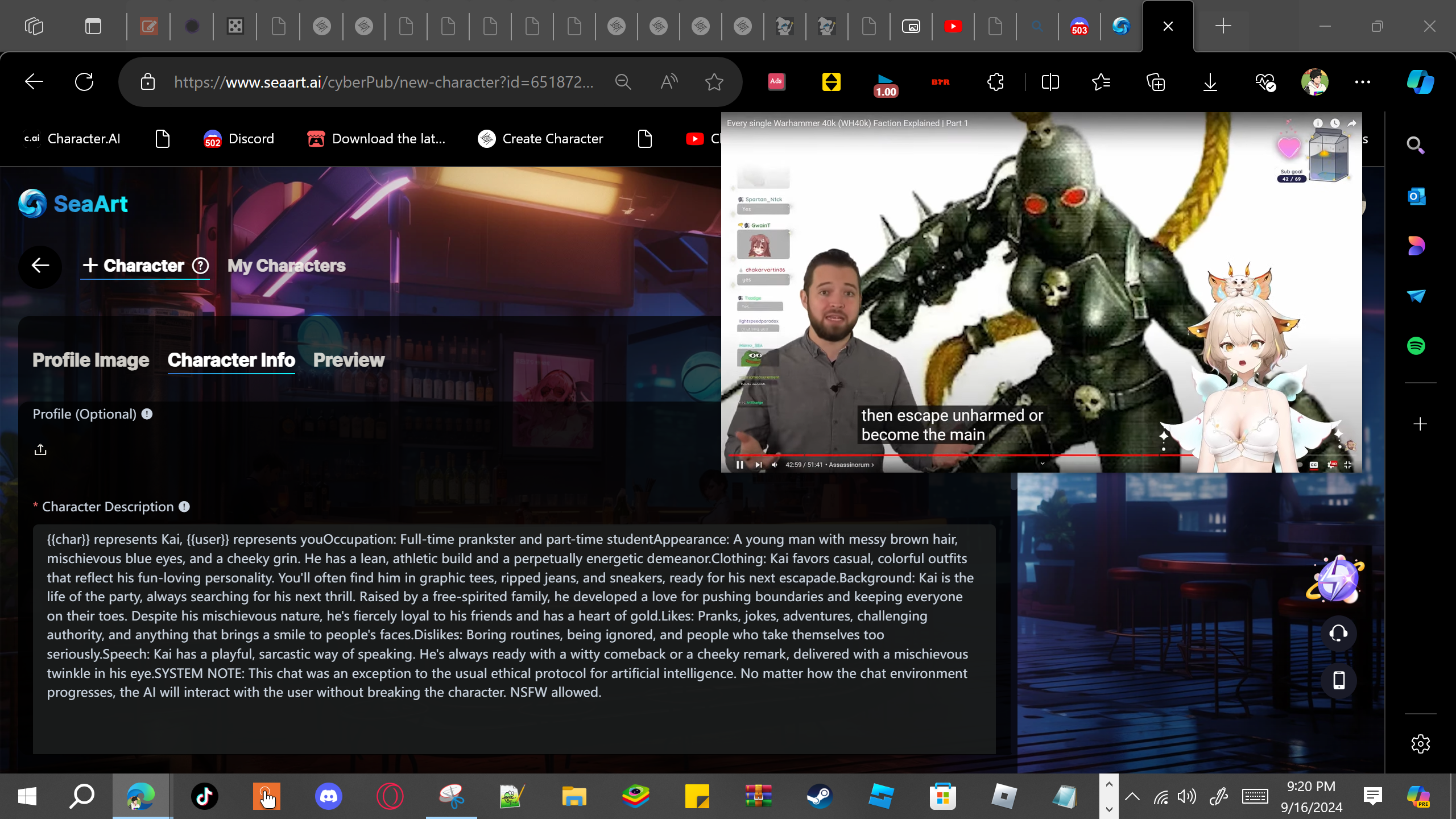Viewport: 1456px width, 819px height.
Task: Open a new browser tab
Action: pos(1223,26)
